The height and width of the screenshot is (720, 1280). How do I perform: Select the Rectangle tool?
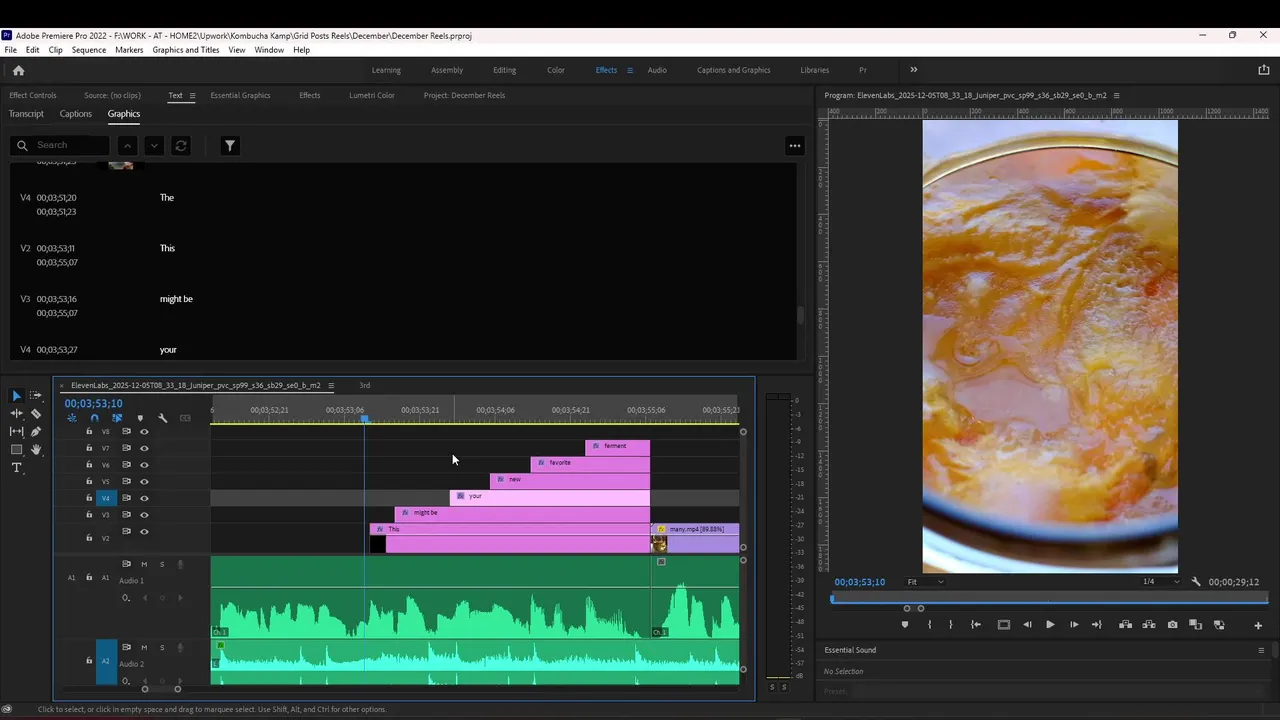tap(16, 450)
